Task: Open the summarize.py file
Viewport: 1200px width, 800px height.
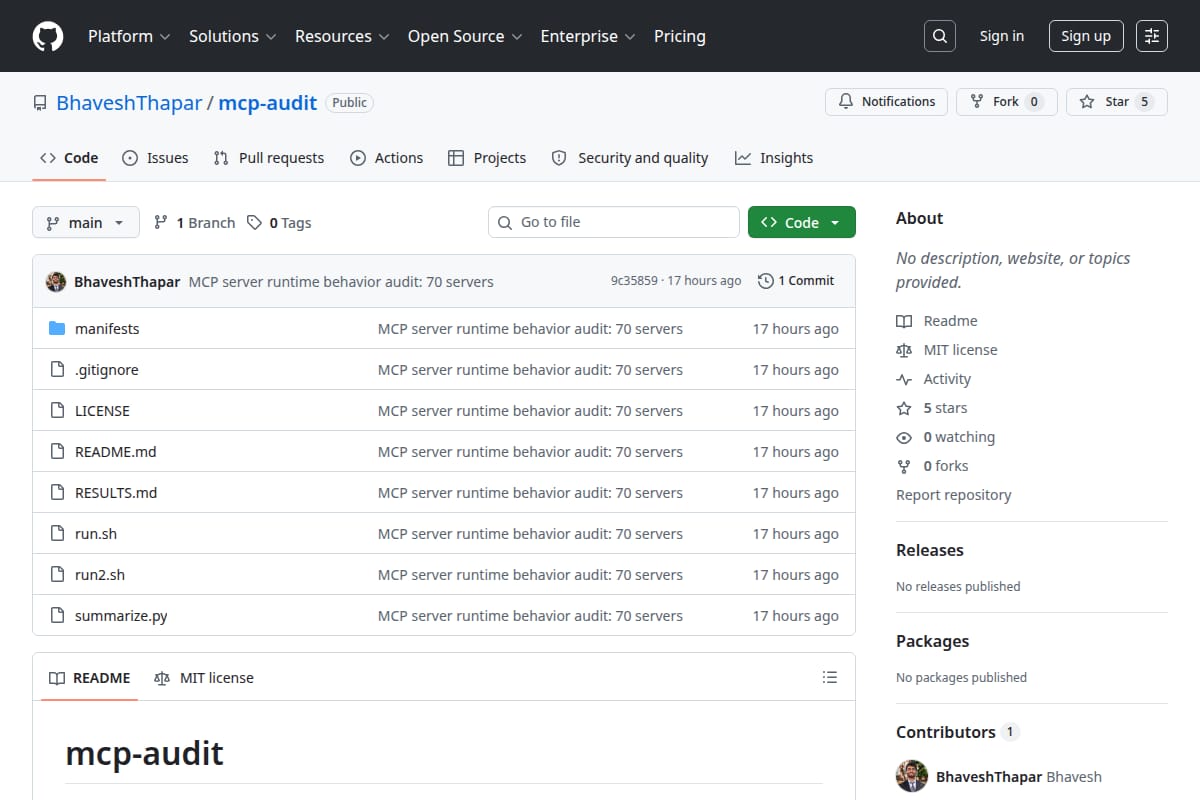Action: [x=121, y=616]
